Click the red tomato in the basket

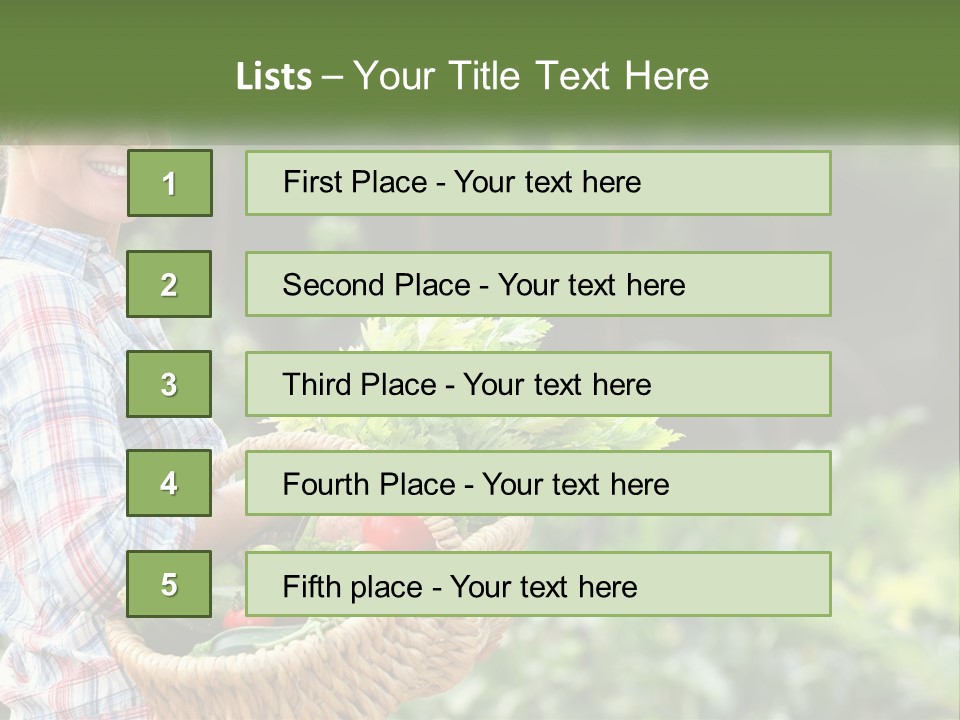pyautogui.click(x=396, y=531)
